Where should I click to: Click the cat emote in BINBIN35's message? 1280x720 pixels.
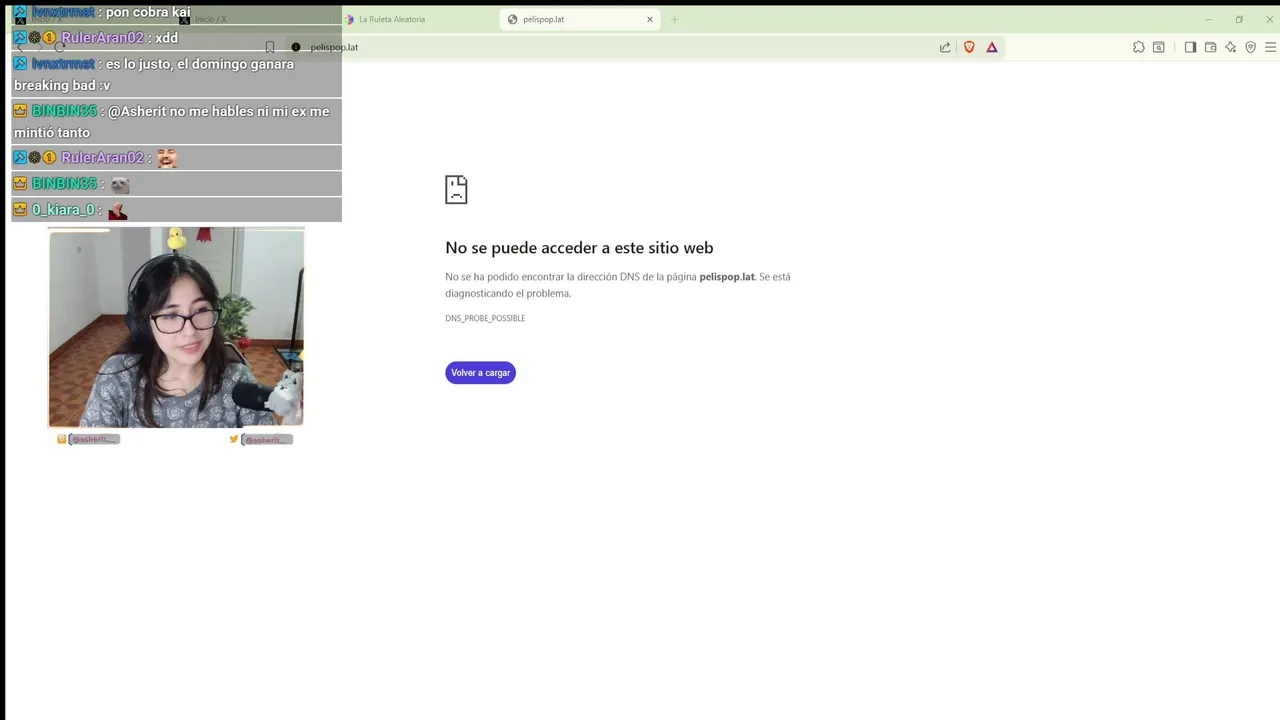point(120,184)
